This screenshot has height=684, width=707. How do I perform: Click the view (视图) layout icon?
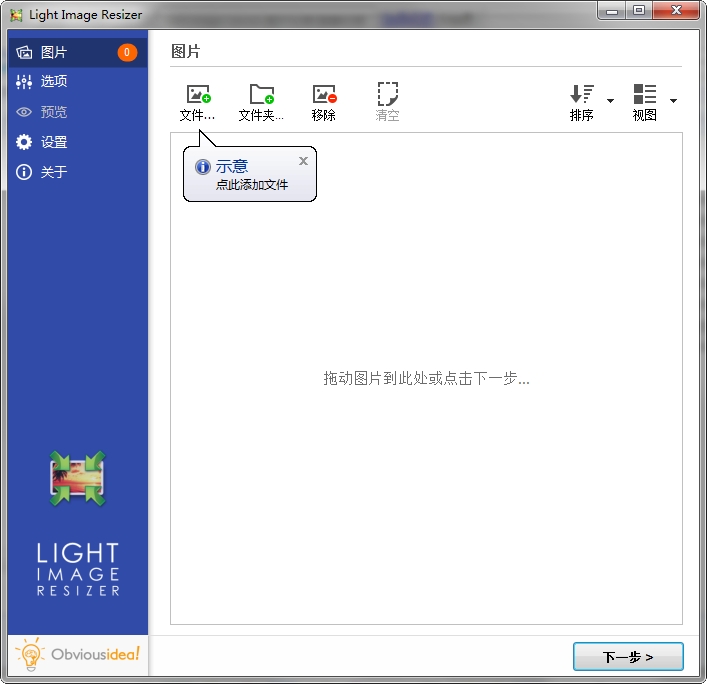[645, 95]
